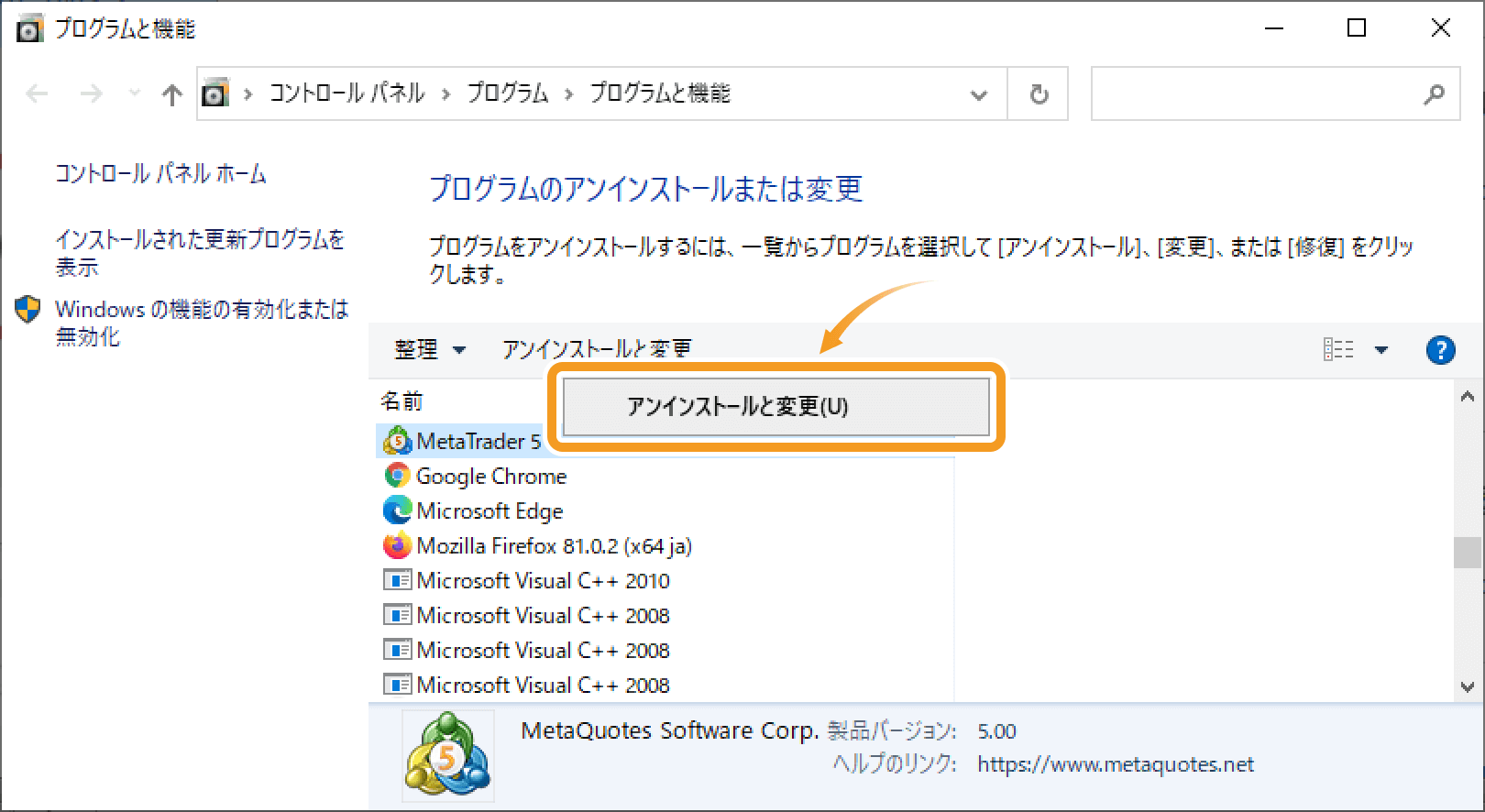Open the コントロール パネル ホーム link
The width and height of the screenshot is (1485, 812).
[x=160, y=173]
